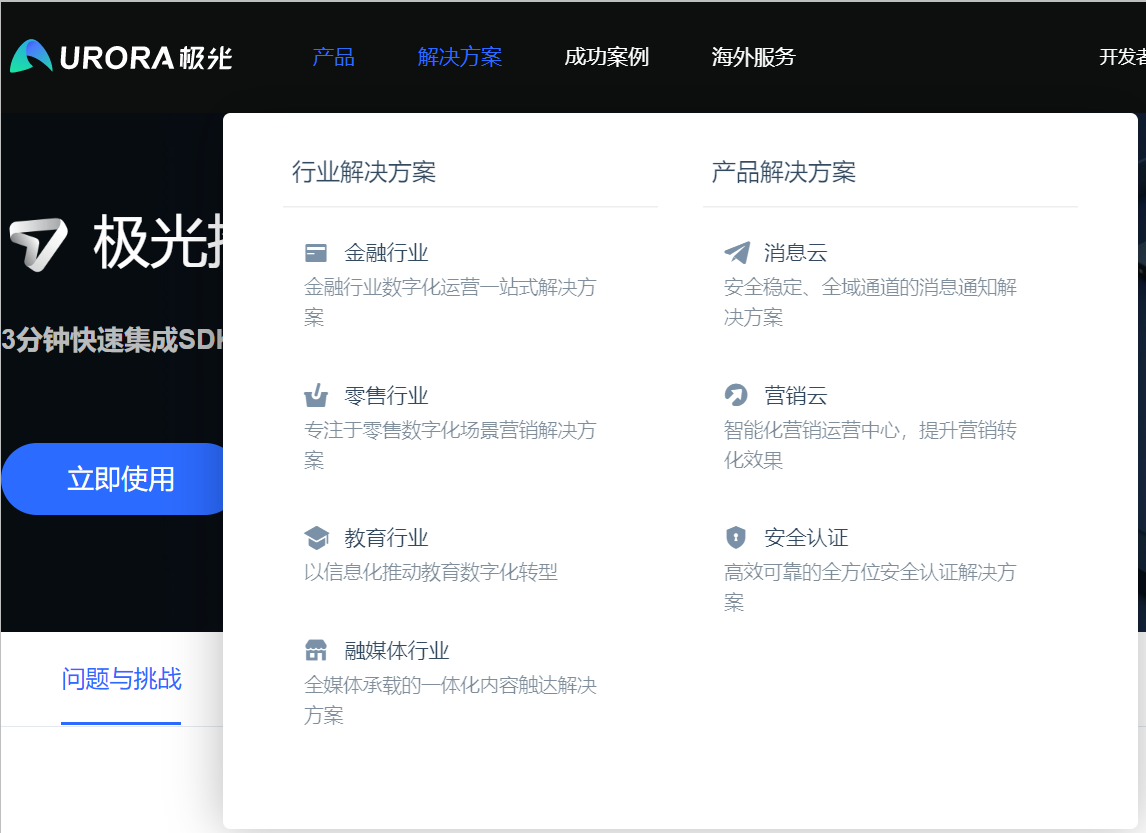The width and height of the screenshot is (1146, 833).
Task: Open the 融媒体行业 description text
Action: pos(450,700)
